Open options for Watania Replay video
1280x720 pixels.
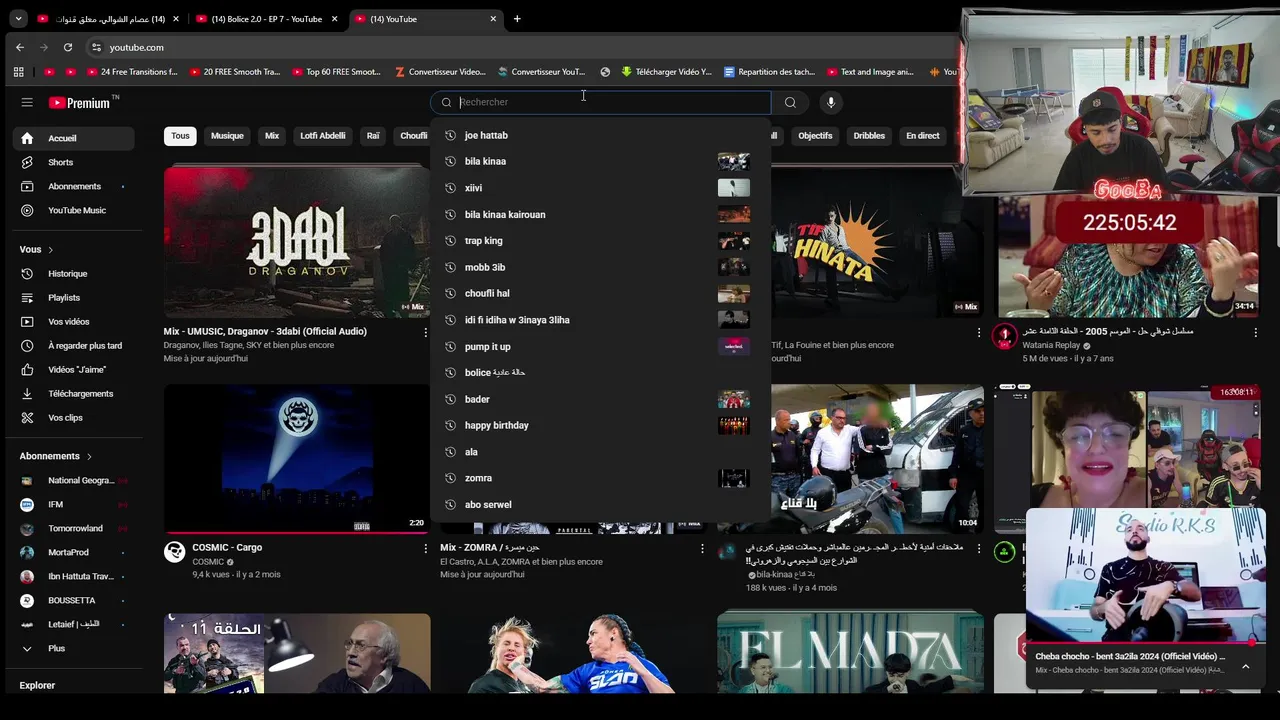[1255, 332]
